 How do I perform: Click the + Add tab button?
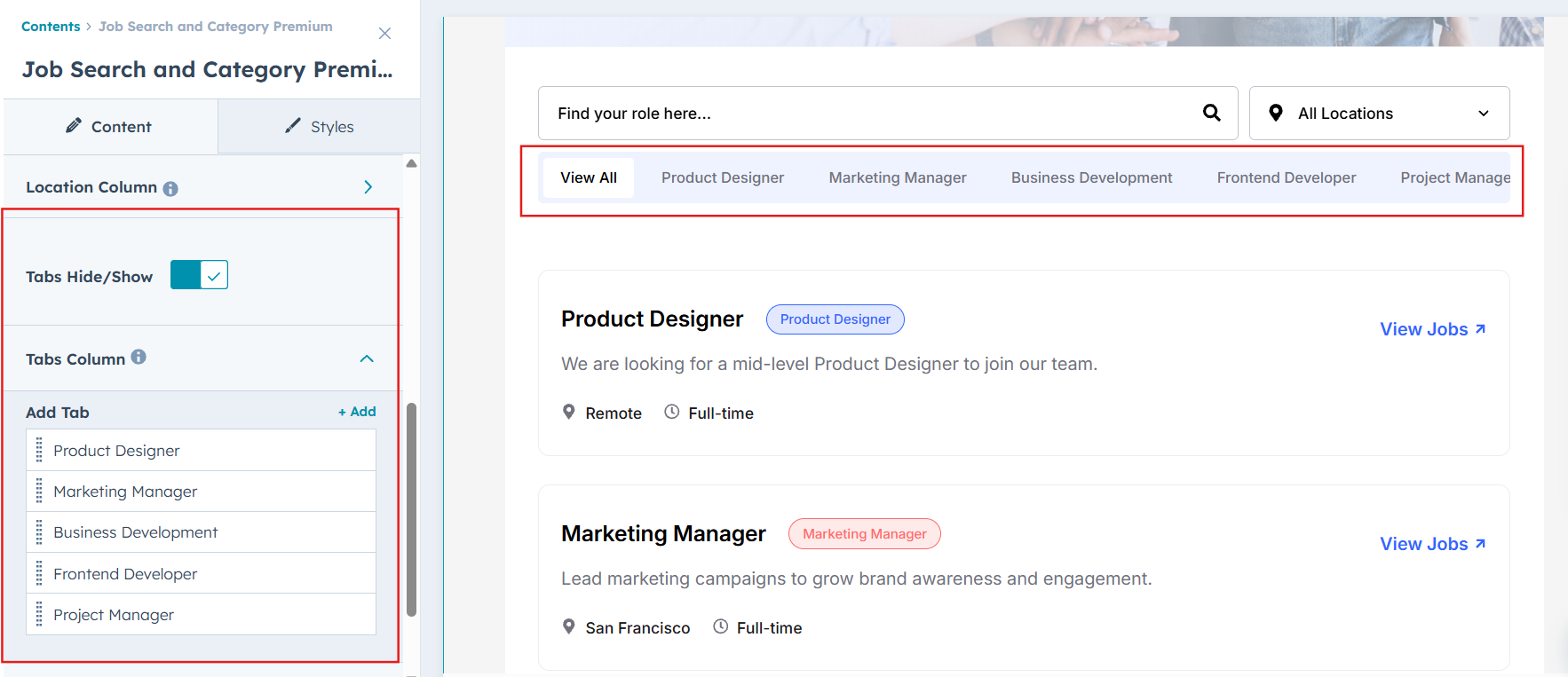(x=357, y=412)
